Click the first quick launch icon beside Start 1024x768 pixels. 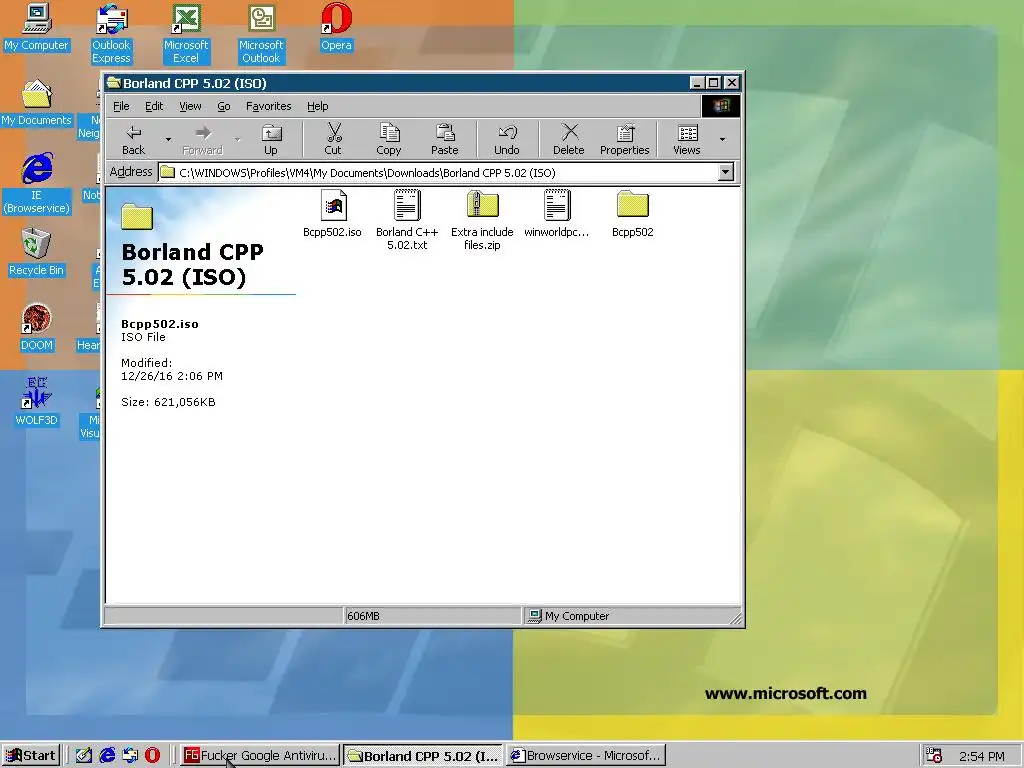84,756
